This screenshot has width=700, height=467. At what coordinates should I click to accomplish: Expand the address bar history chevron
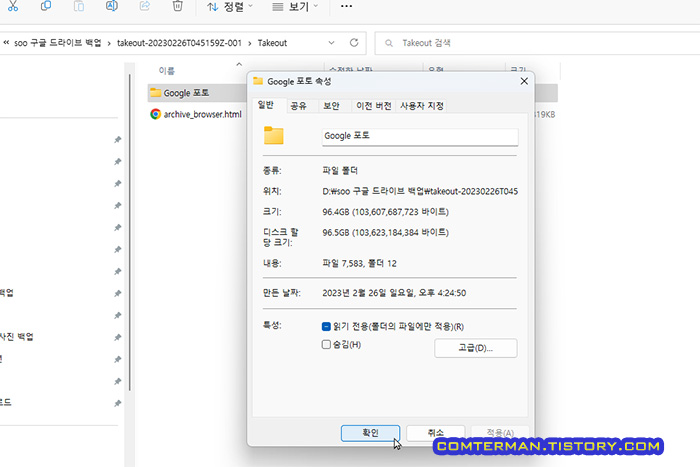click(x=331, y=43)
